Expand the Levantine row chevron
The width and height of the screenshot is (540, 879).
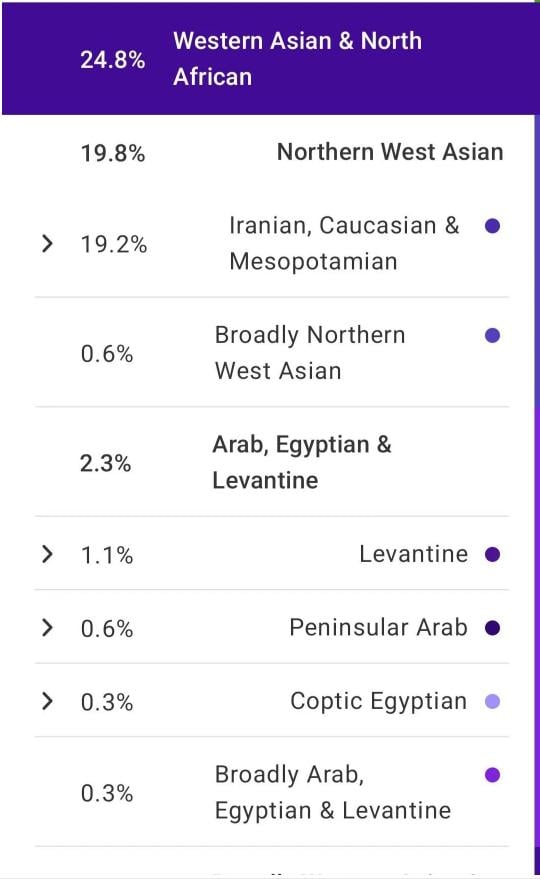tap(48, 554)
